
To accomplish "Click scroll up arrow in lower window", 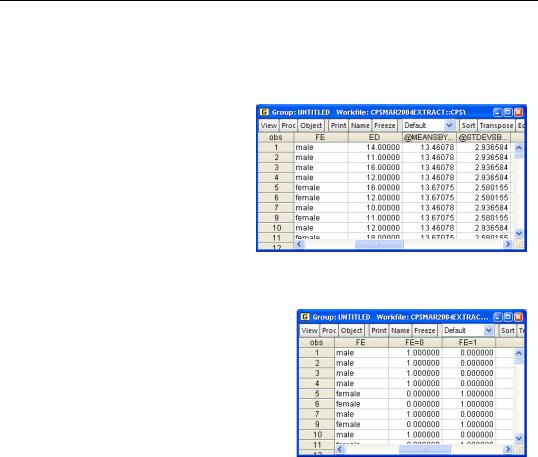I will coord(519,353).
